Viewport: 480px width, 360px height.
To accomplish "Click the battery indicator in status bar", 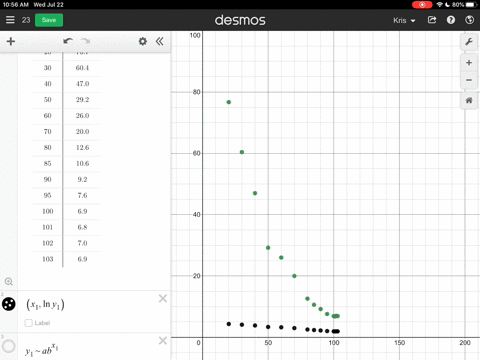I will click(x=471, y=5).
